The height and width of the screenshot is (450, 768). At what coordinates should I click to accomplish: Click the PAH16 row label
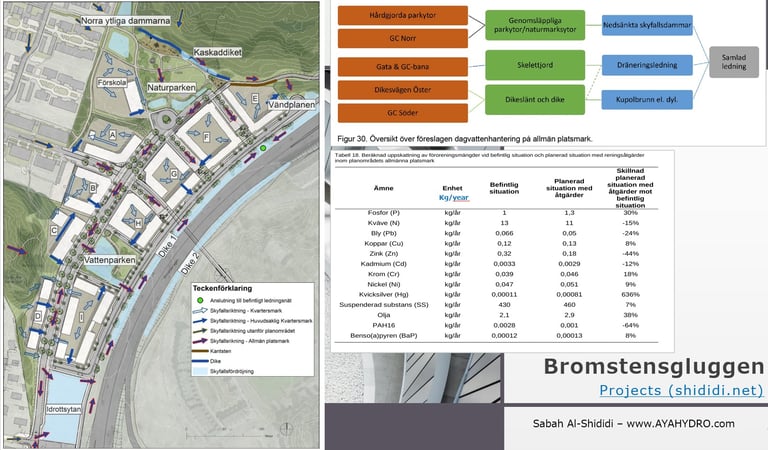pyautogui.click(x=384, y=325)
